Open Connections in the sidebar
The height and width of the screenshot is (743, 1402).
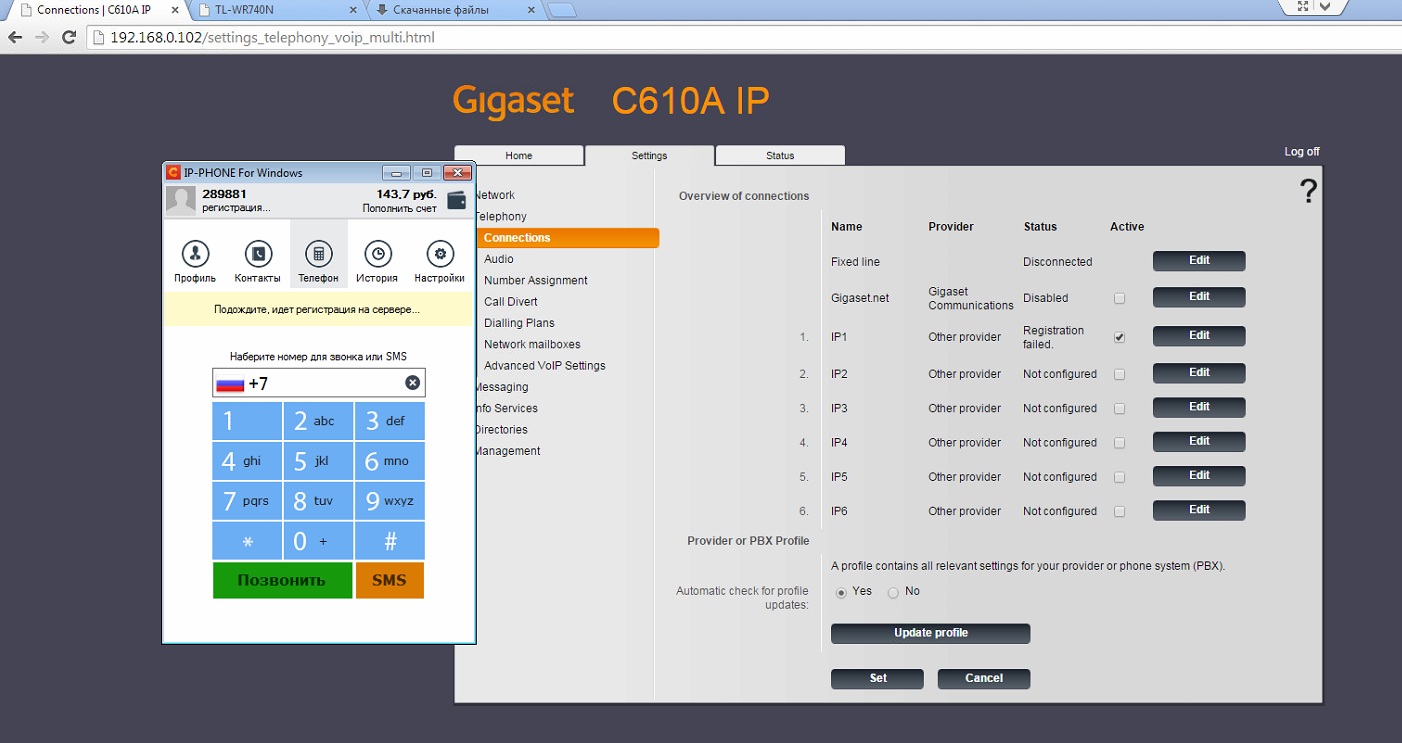point(566,238)
